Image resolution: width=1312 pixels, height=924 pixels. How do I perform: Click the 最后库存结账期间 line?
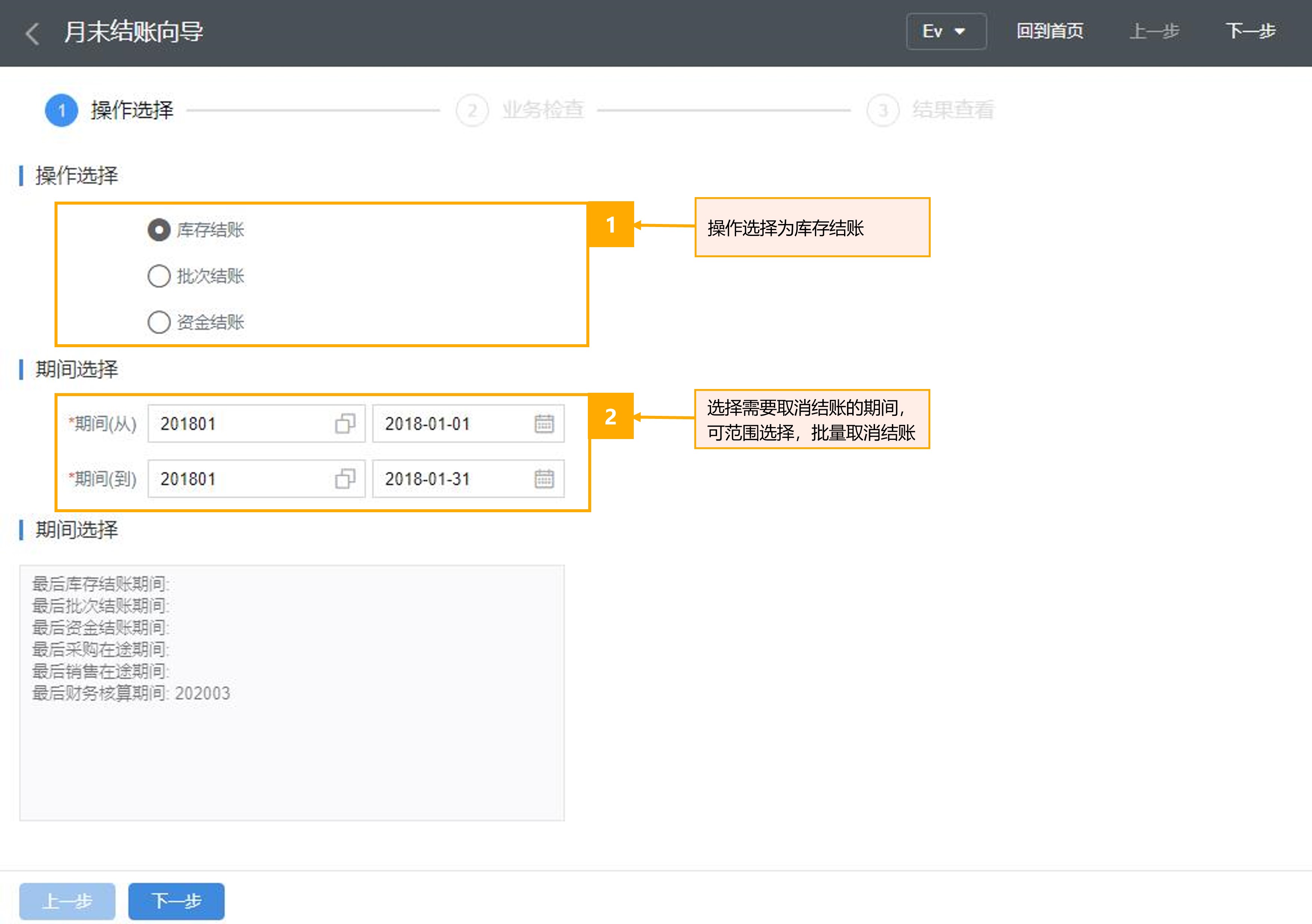[101, 584]
